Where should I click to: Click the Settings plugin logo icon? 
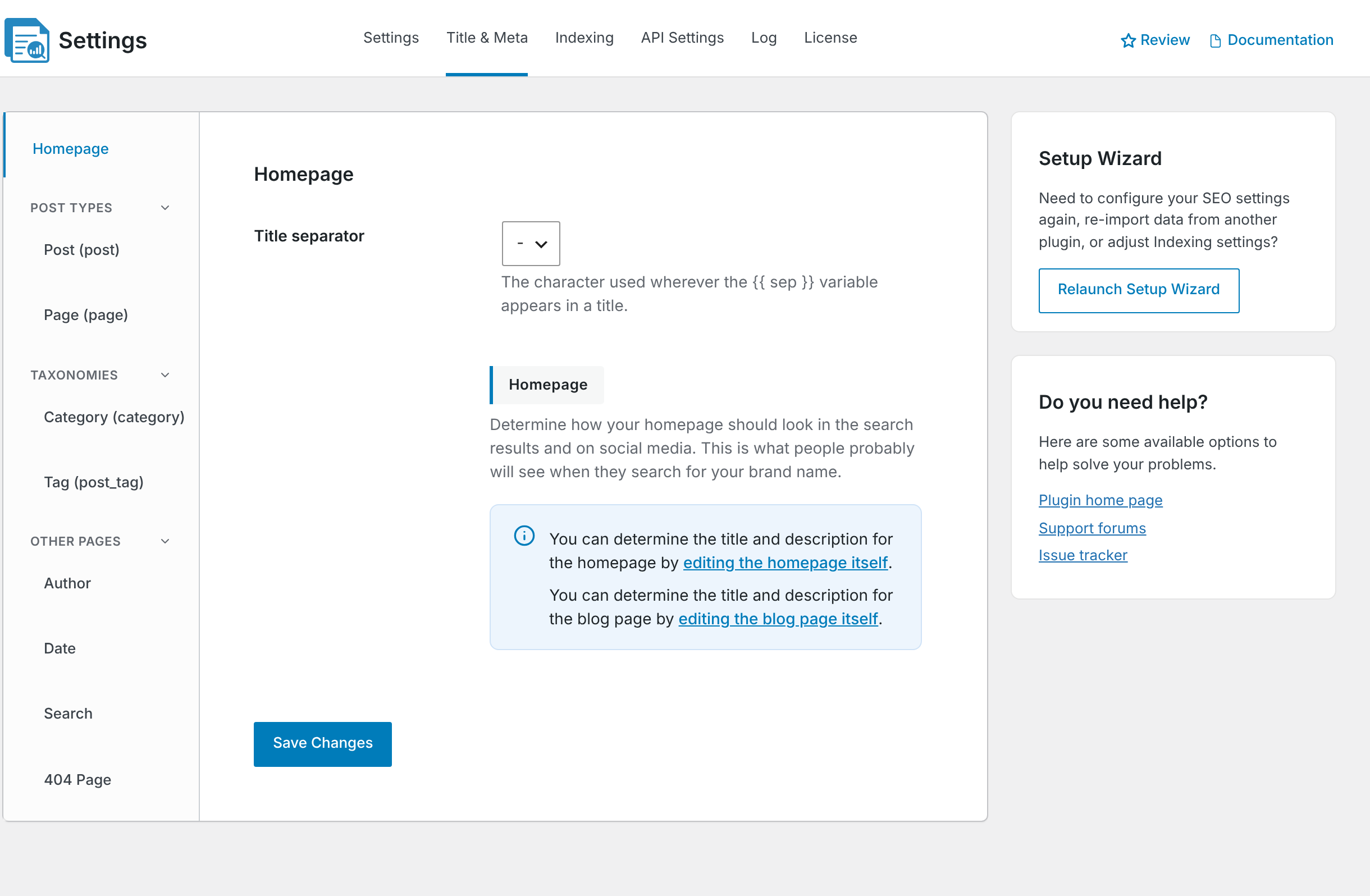click(26, 40)
